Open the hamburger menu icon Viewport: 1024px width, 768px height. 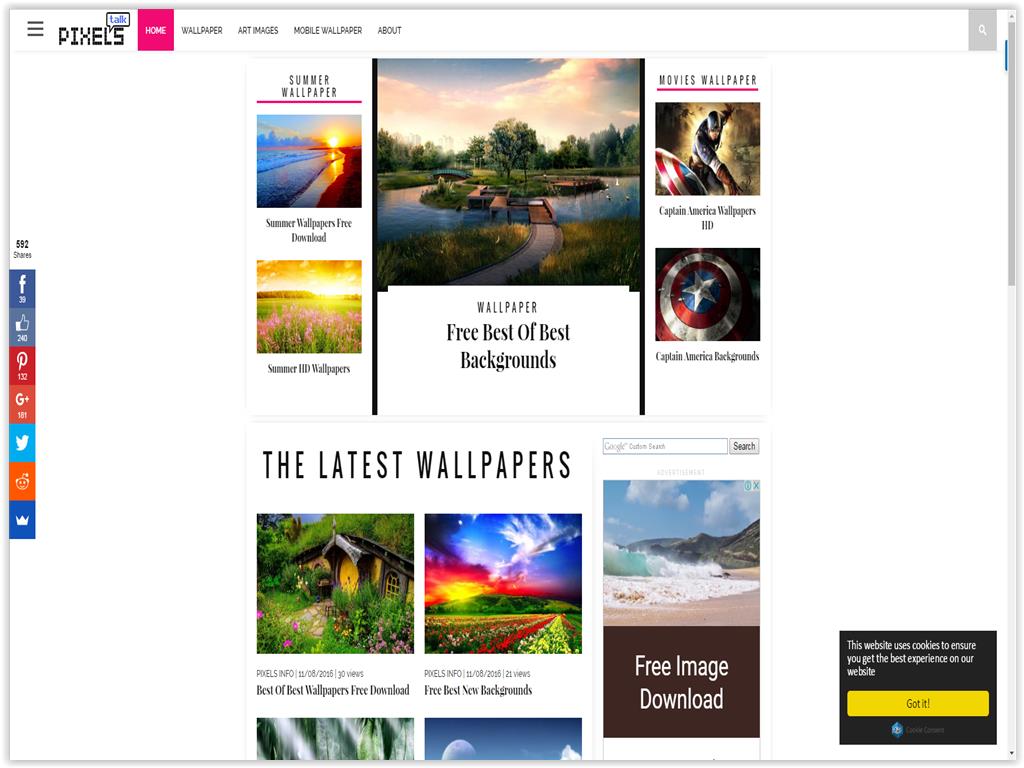pyautogui.click(x=35, y=29)
